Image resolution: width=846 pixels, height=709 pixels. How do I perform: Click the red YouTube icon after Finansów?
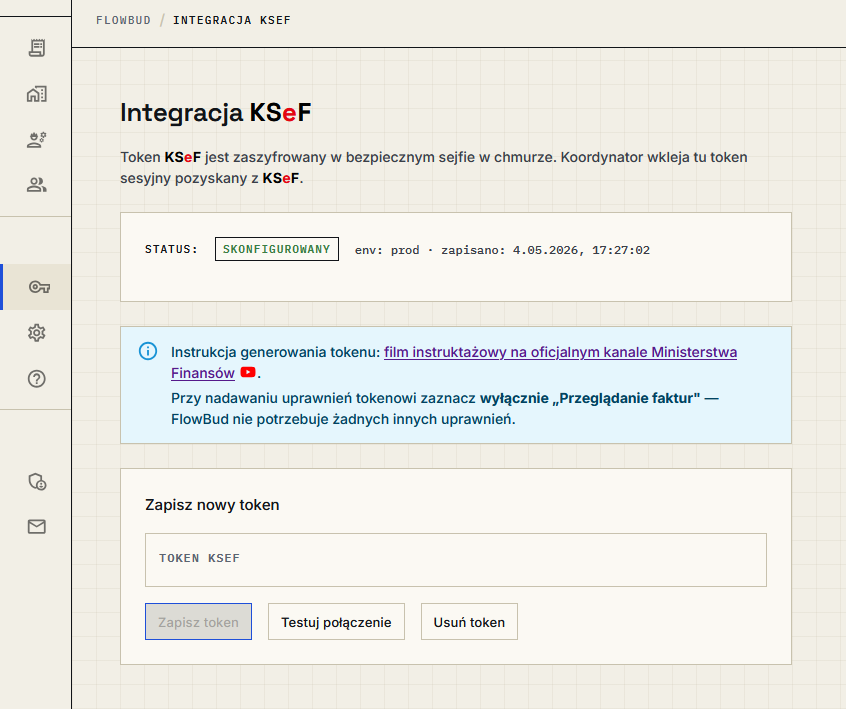[248, 372]
